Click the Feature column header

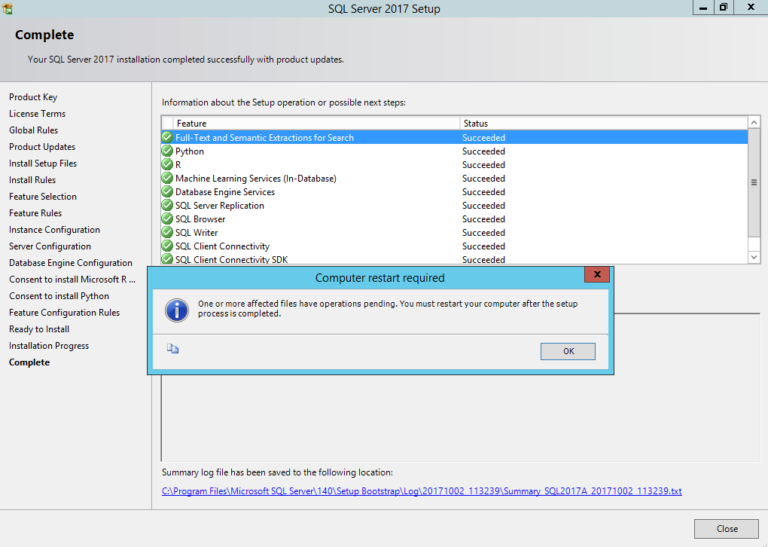(316, 123)
